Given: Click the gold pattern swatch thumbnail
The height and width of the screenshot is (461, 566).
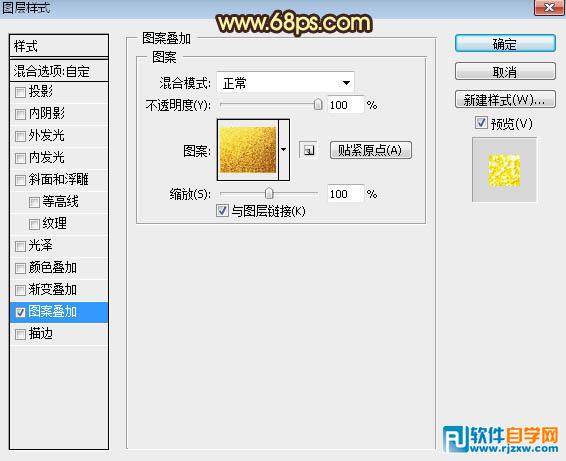Looking at the screenshot, I should (248, 150).
